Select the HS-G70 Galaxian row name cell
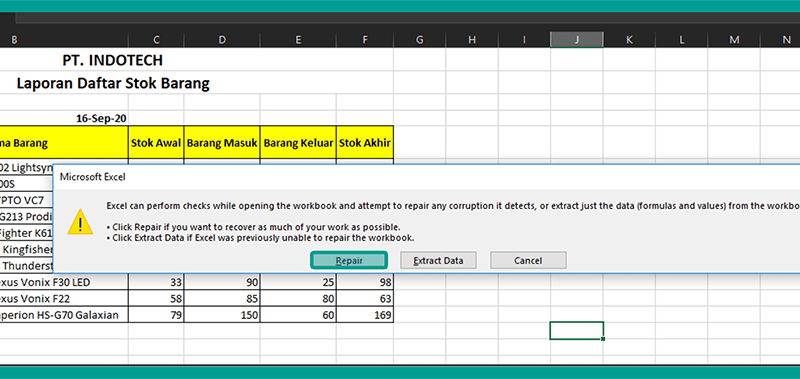 pos(64,315)
